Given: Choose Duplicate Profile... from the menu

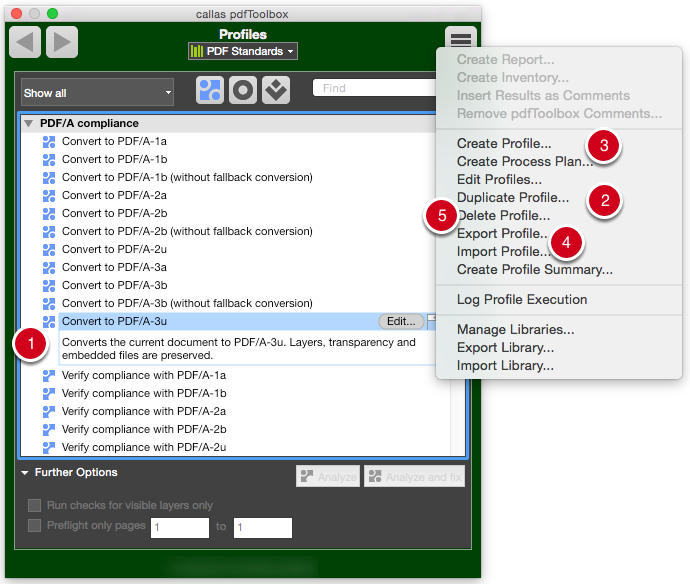Looking at the screenshot, I should click(513, 198).
